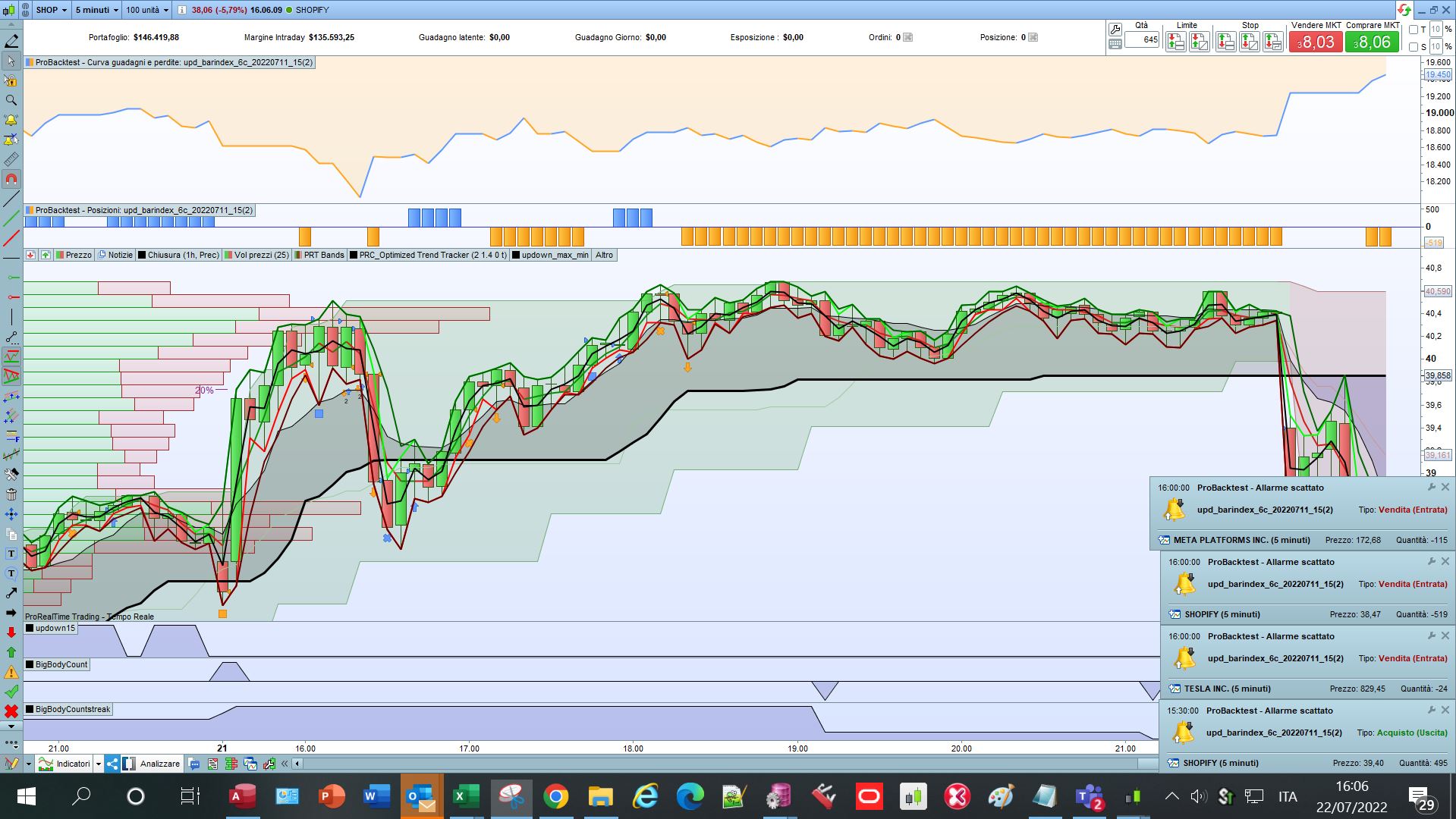
Task: Select the pencil drawing tool
Action: coord(11,41)
